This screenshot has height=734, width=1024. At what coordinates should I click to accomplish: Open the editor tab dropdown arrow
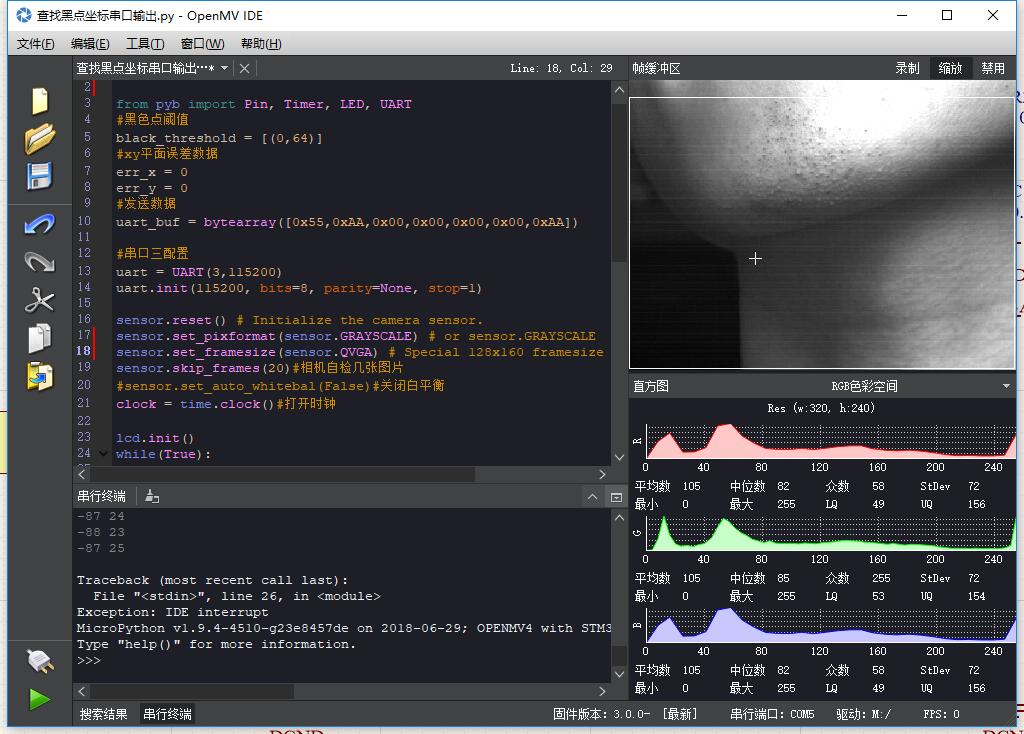pyautogui.click(x=225, y=68)
